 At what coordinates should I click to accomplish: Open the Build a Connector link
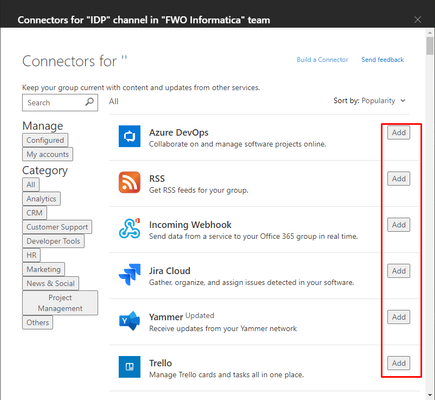click(x=322, y=60)
